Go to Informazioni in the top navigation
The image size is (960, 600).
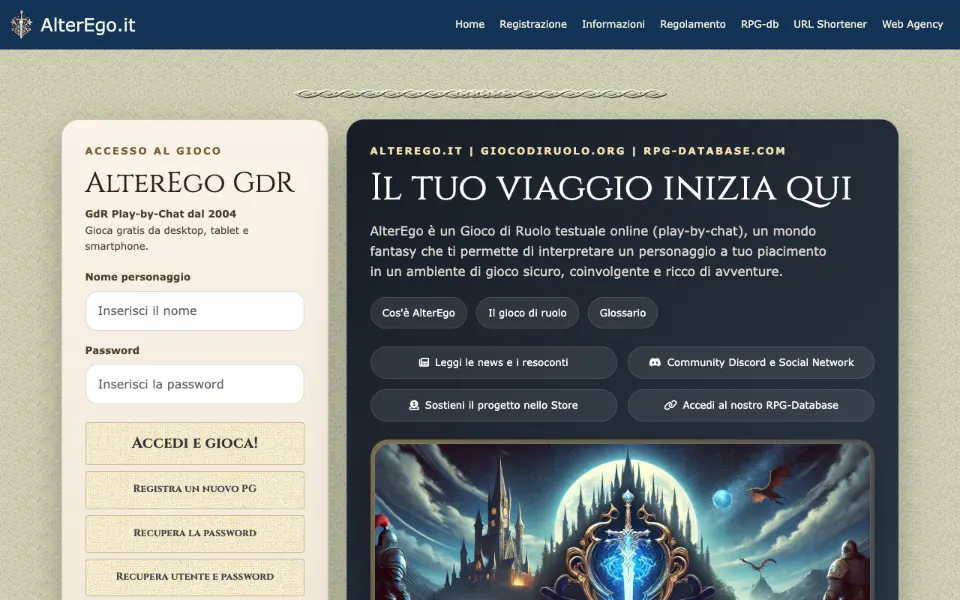coord(613,24)
